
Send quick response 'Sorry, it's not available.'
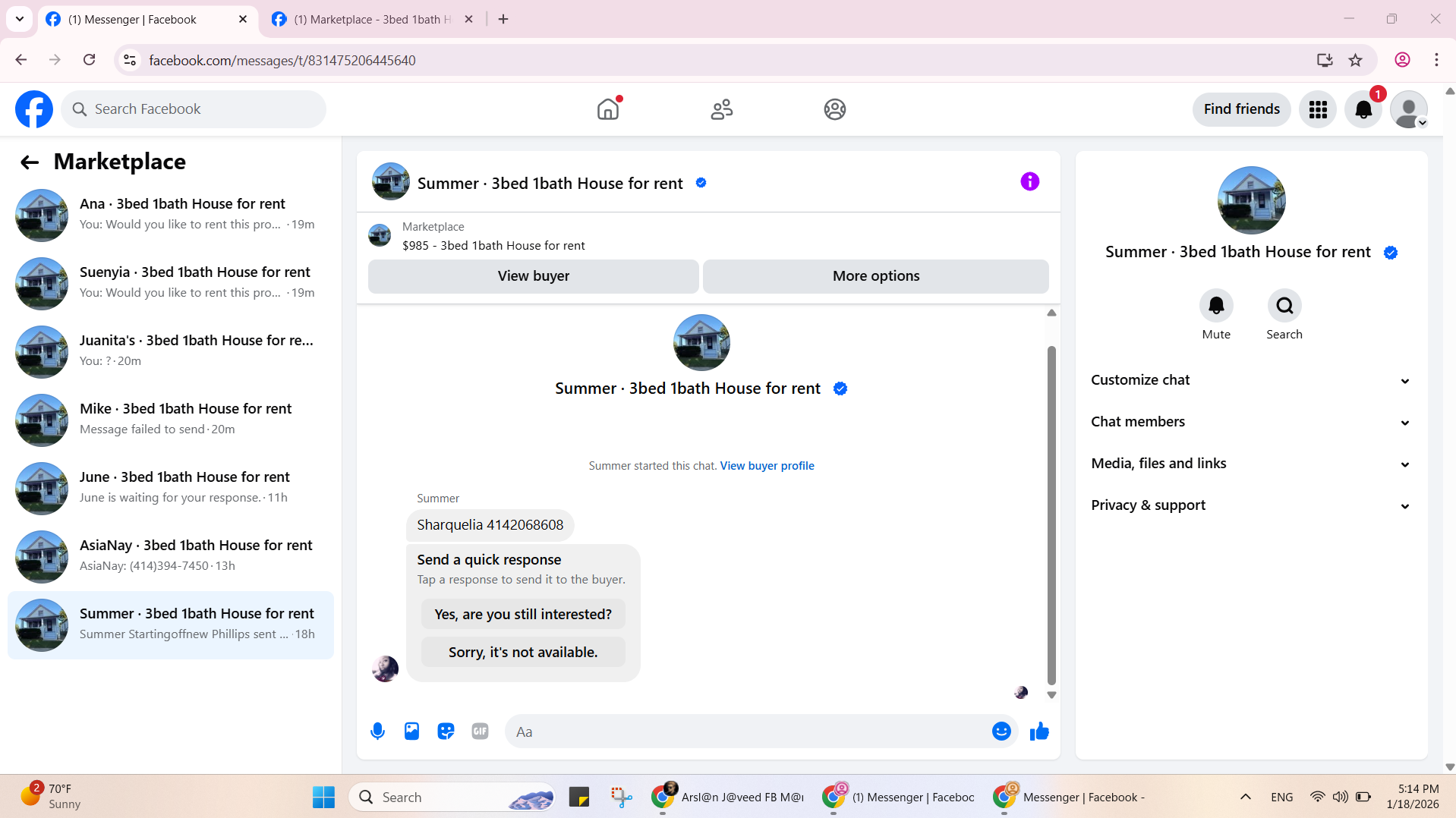[x=523, y=652]
